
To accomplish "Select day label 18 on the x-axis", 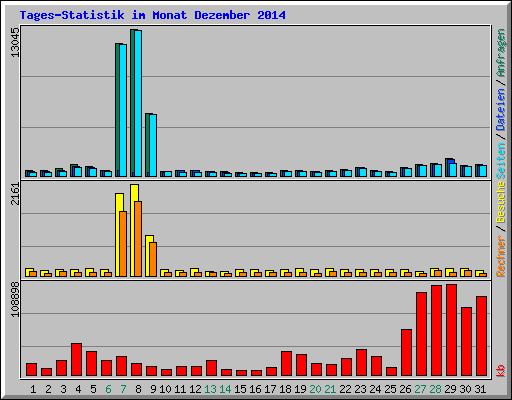I will pos(285,389).
